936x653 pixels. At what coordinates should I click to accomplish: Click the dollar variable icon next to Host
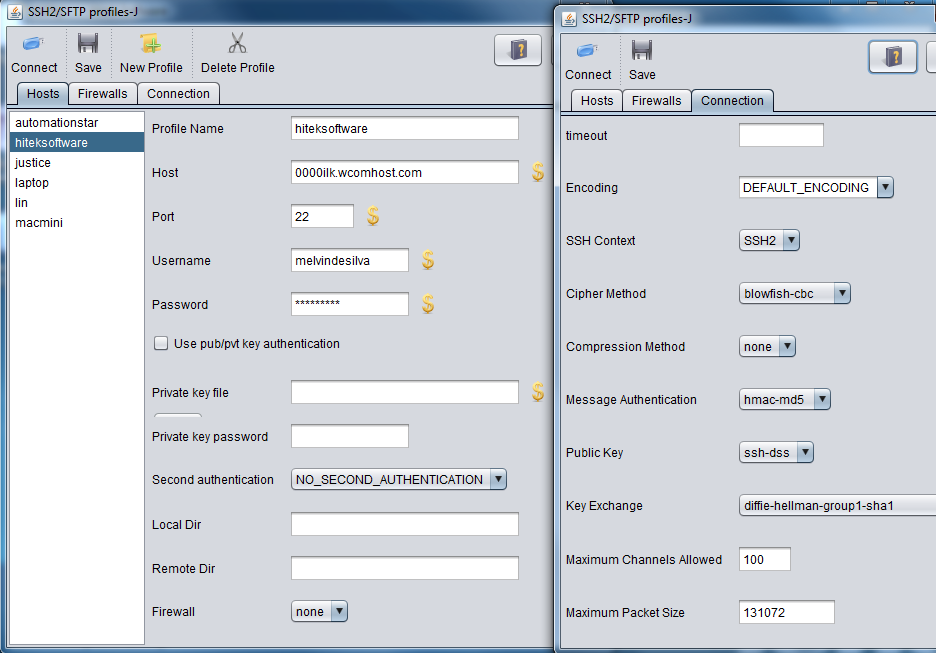pyautogui.click(x=538, y=172)
